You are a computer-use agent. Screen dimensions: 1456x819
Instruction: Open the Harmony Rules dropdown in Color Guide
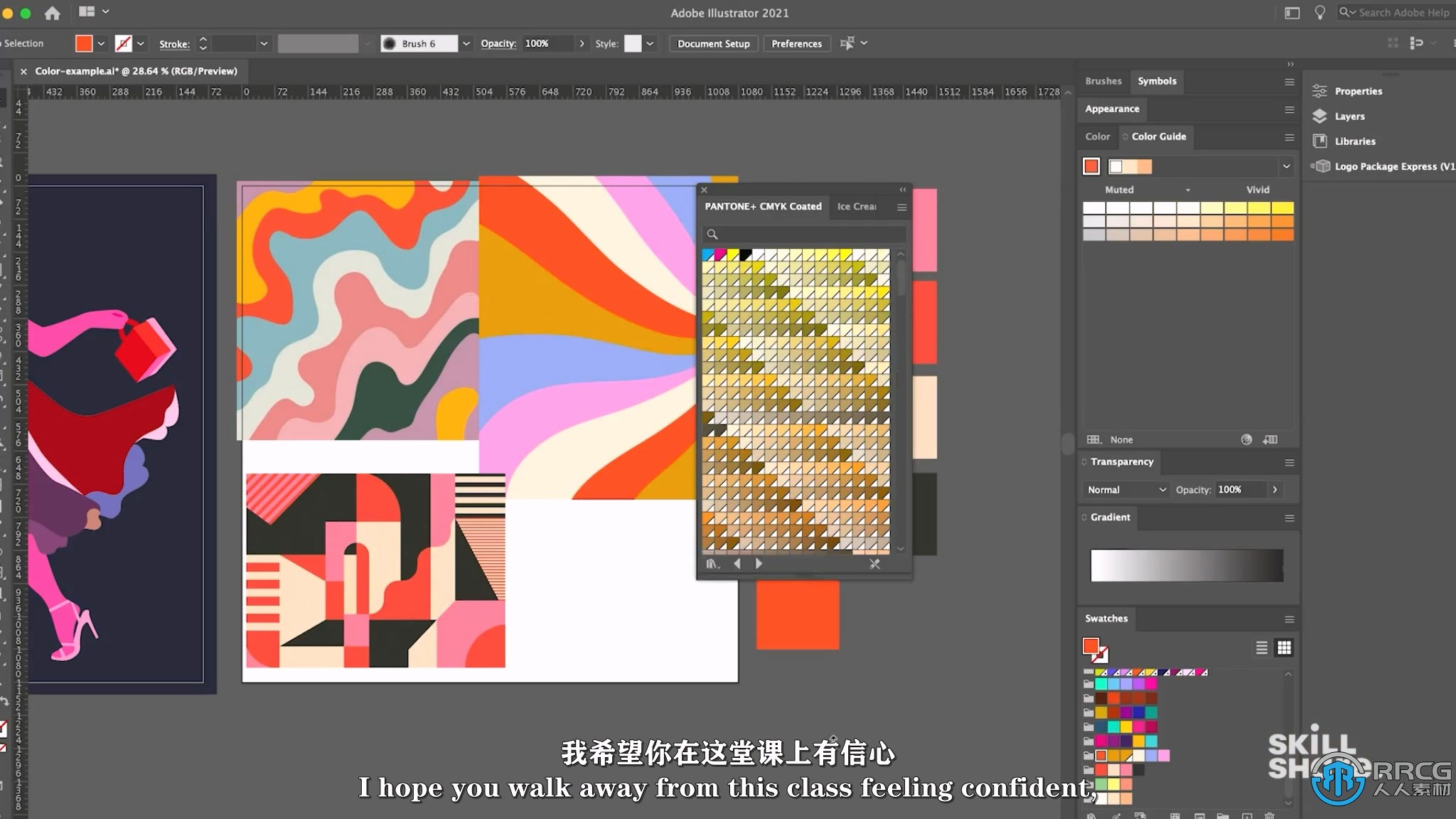1286,166
